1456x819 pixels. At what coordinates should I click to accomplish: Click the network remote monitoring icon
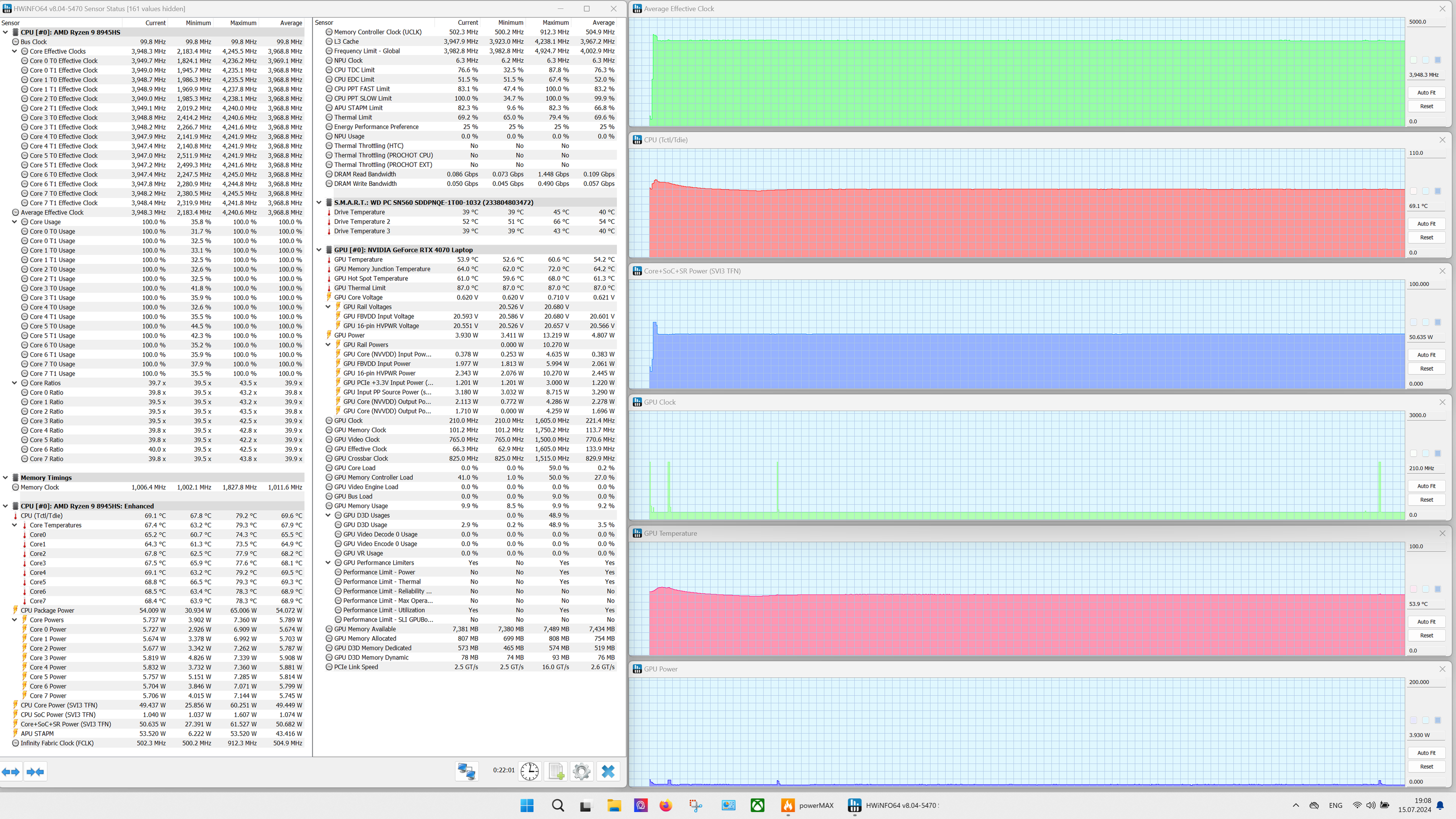[x=467, y=771]
